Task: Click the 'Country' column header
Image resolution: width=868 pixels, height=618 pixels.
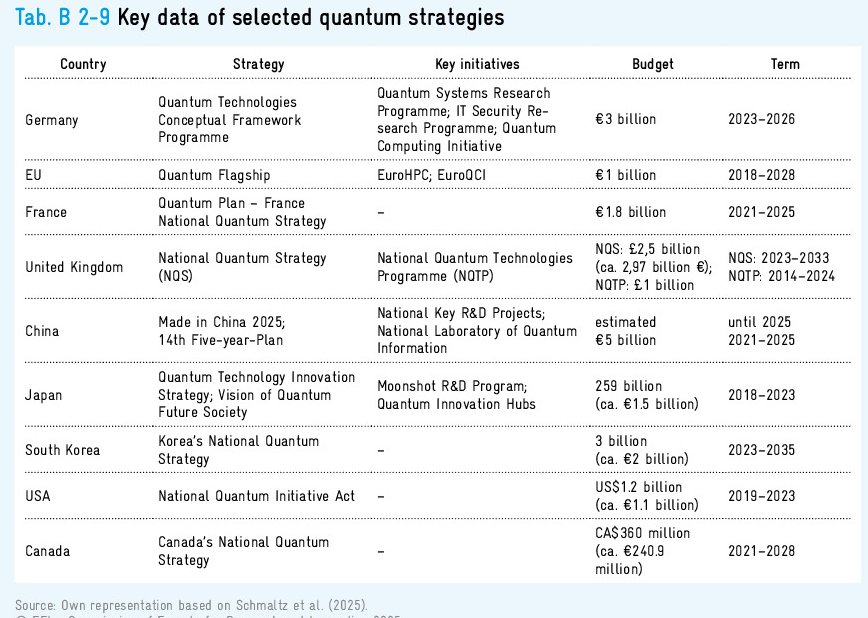Action: (x=83, y=64)
